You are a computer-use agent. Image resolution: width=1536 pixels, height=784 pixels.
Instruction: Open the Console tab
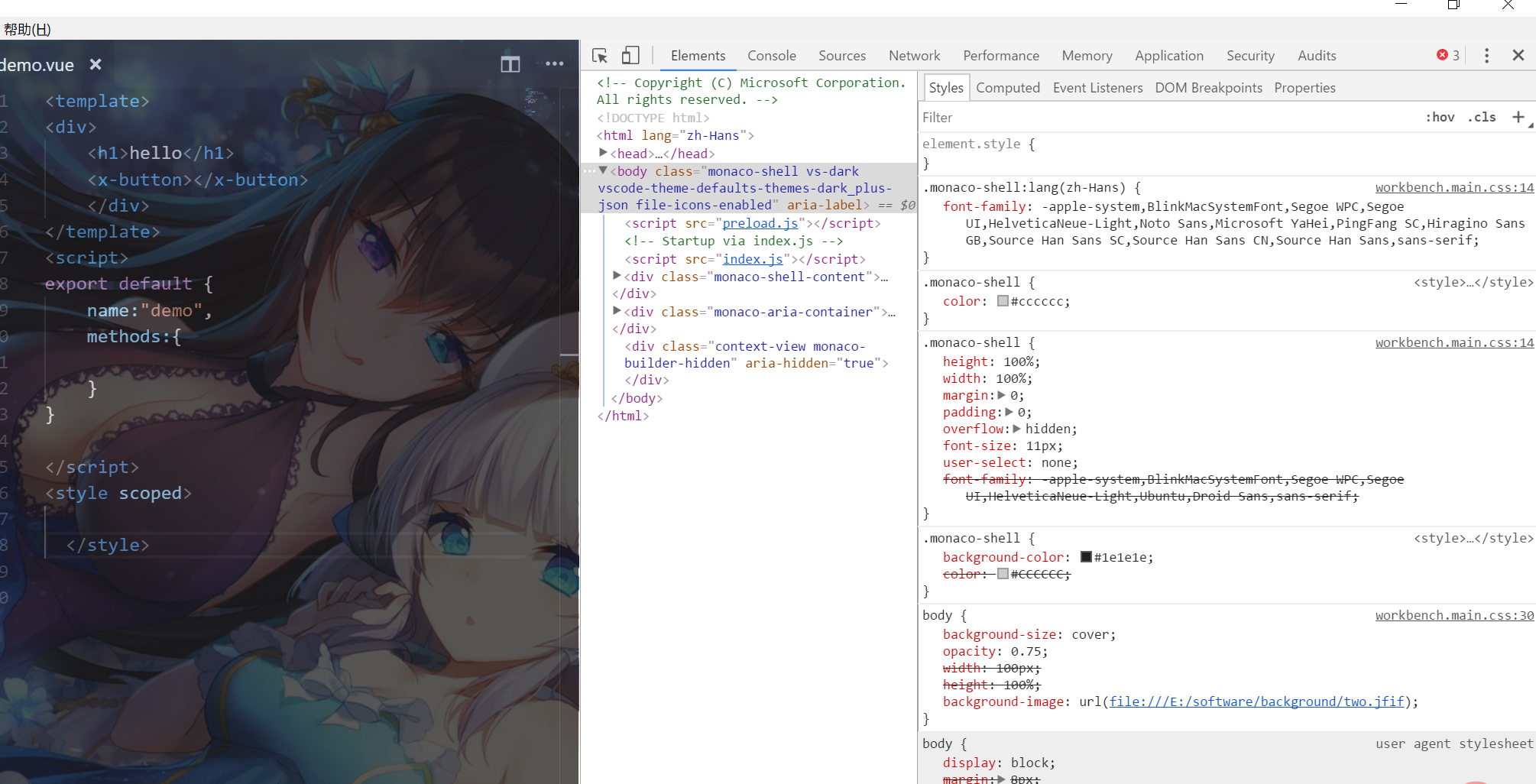pos(772,56)
